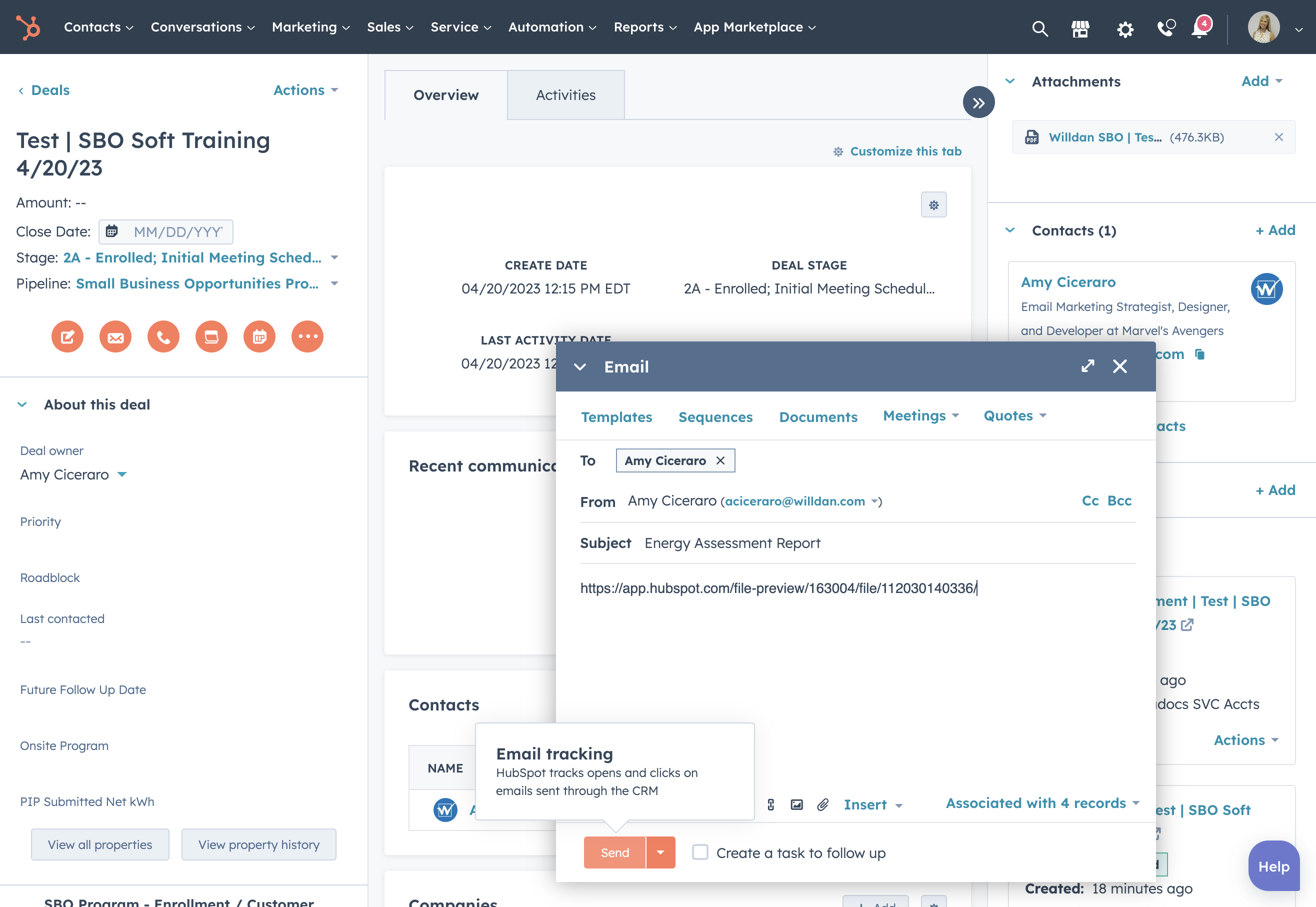Open the search magnifier in top bar
Screen dimensions: 1316x907
tap(1039, 28)
